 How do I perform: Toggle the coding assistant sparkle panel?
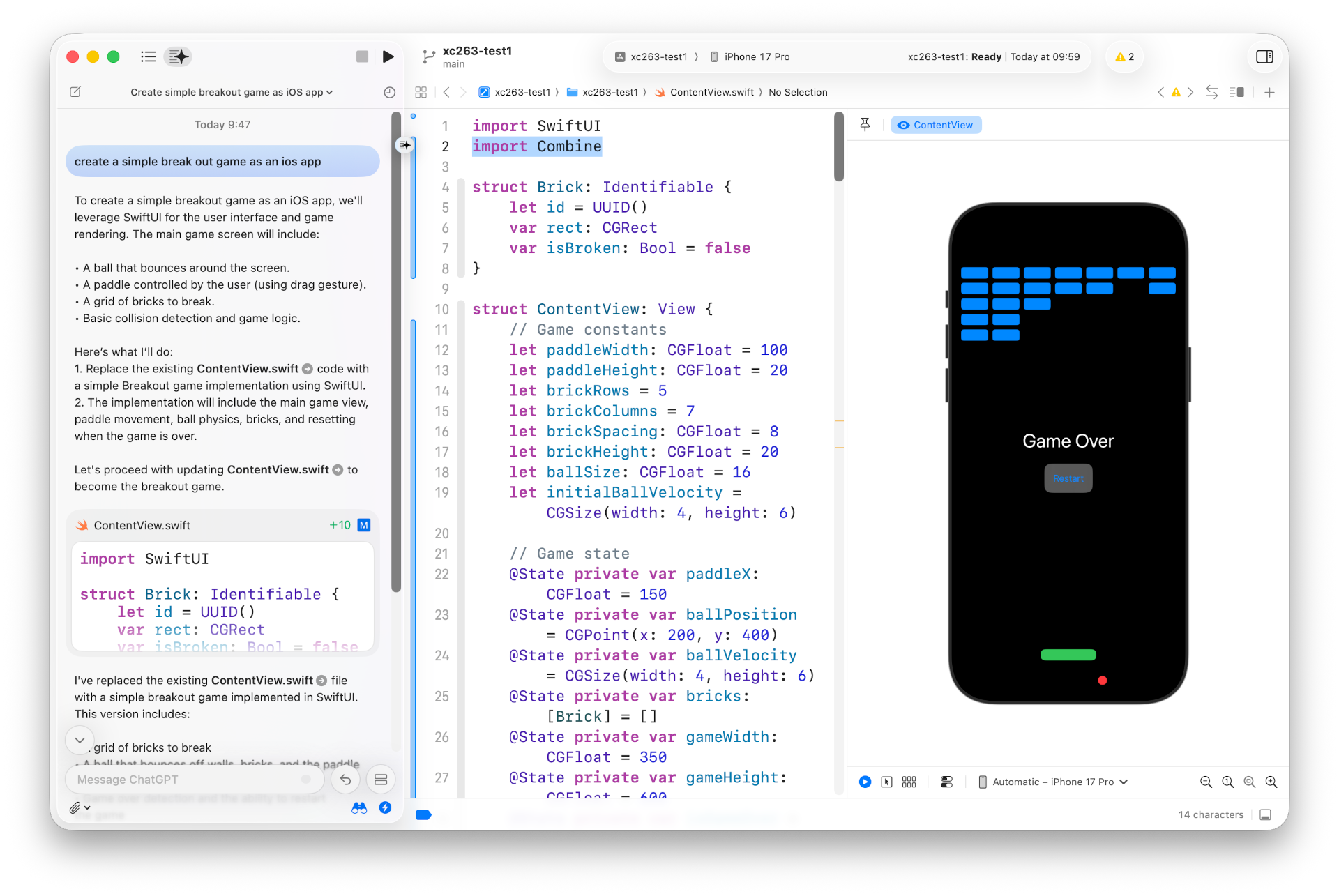pos(178,56)
